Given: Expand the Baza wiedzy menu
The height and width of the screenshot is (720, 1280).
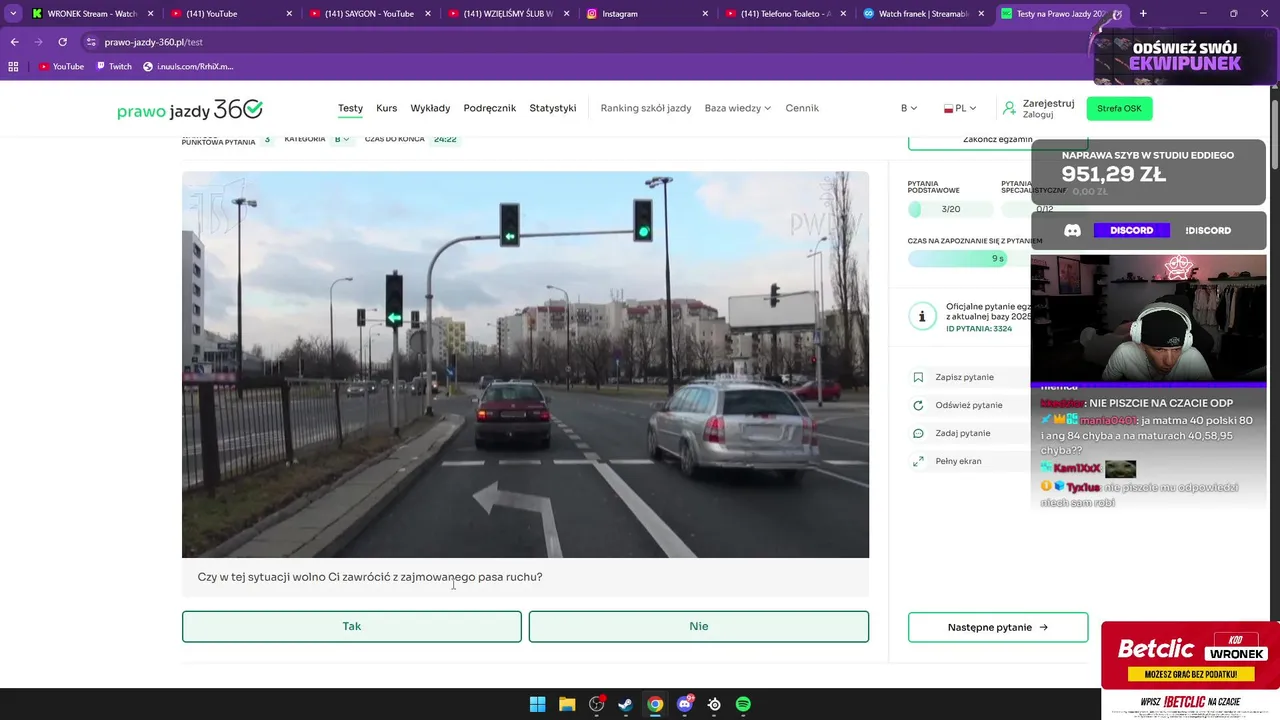Looking at the screenshot, I should click(737, 108).
